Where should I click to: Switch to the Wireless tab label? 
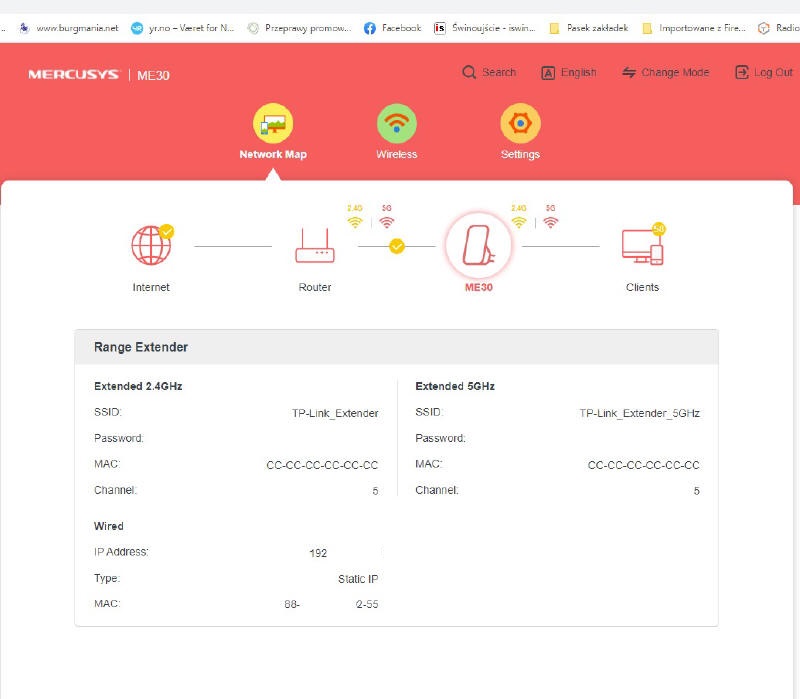coord(396,154)
